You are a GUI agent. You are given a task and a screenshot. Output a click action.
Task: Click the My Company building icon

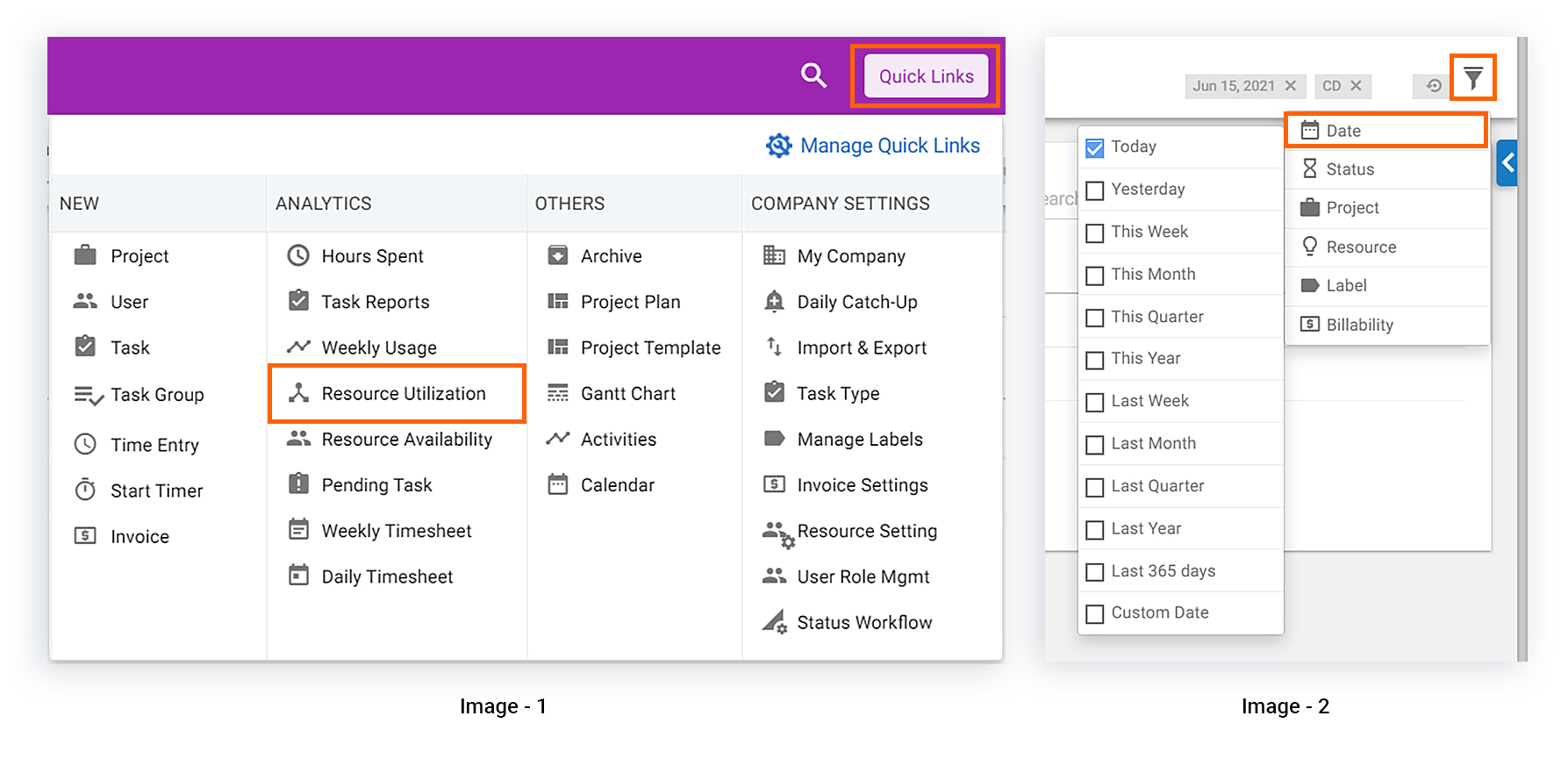pyautogui.click(x=774, y=255)
